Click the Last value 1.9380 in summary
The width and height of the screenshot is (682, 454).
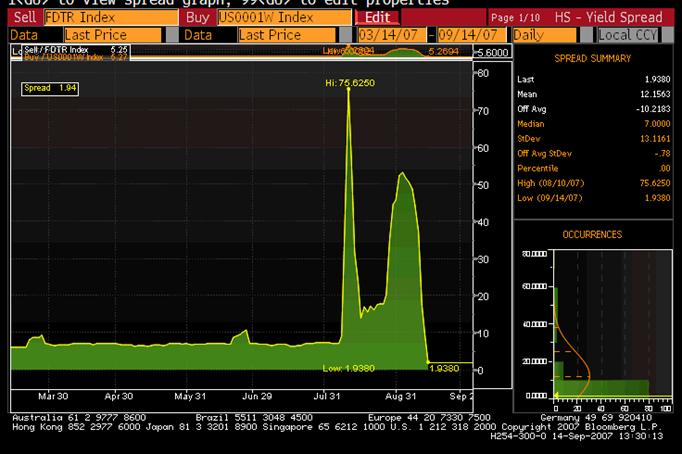click(x=657, y=79)
